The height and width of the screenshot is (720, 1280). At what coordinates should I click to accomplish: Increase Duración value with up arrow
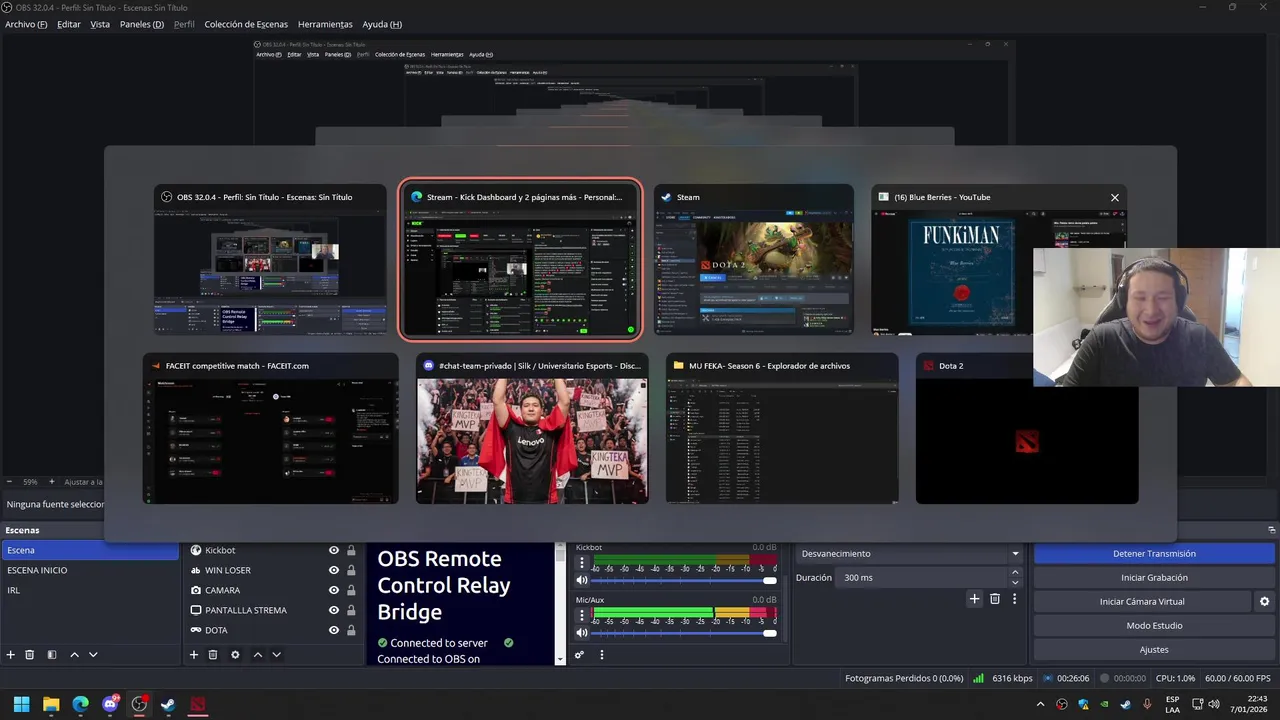(1016, 573)
